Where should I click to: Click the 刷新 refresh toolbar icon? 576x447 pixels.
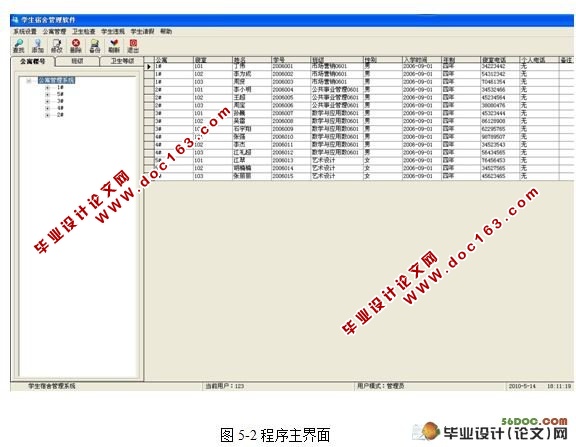click(x=114, y=46)
